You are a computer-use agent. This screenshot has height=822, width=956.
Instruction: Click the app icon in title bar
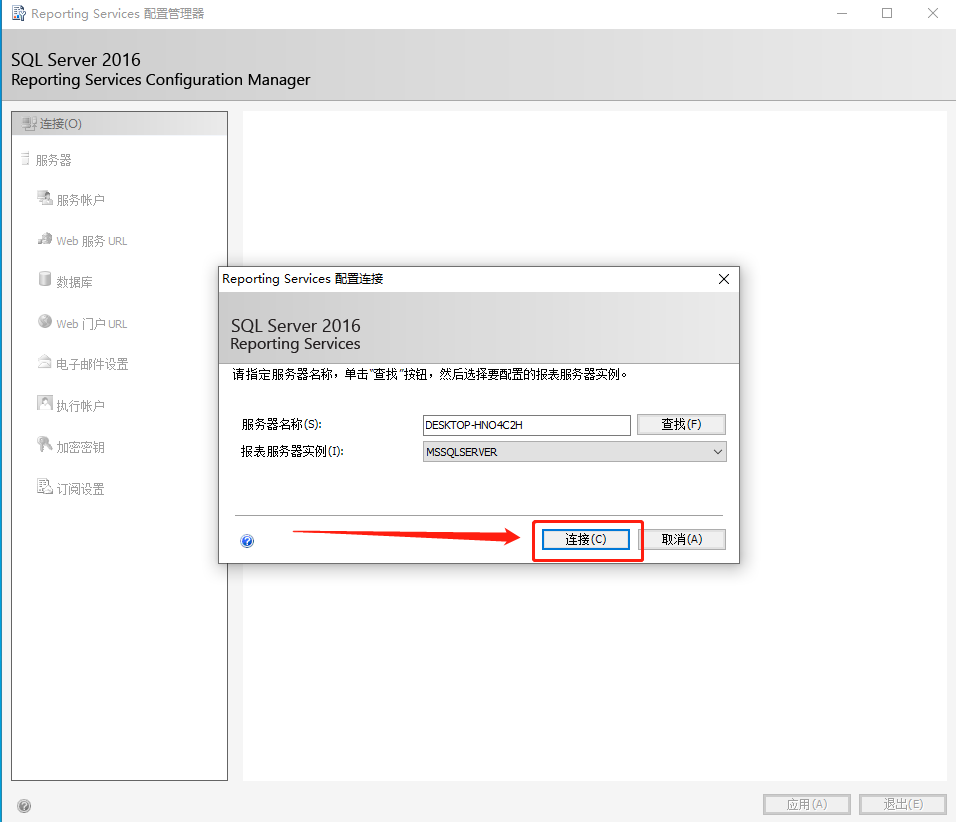18,13
